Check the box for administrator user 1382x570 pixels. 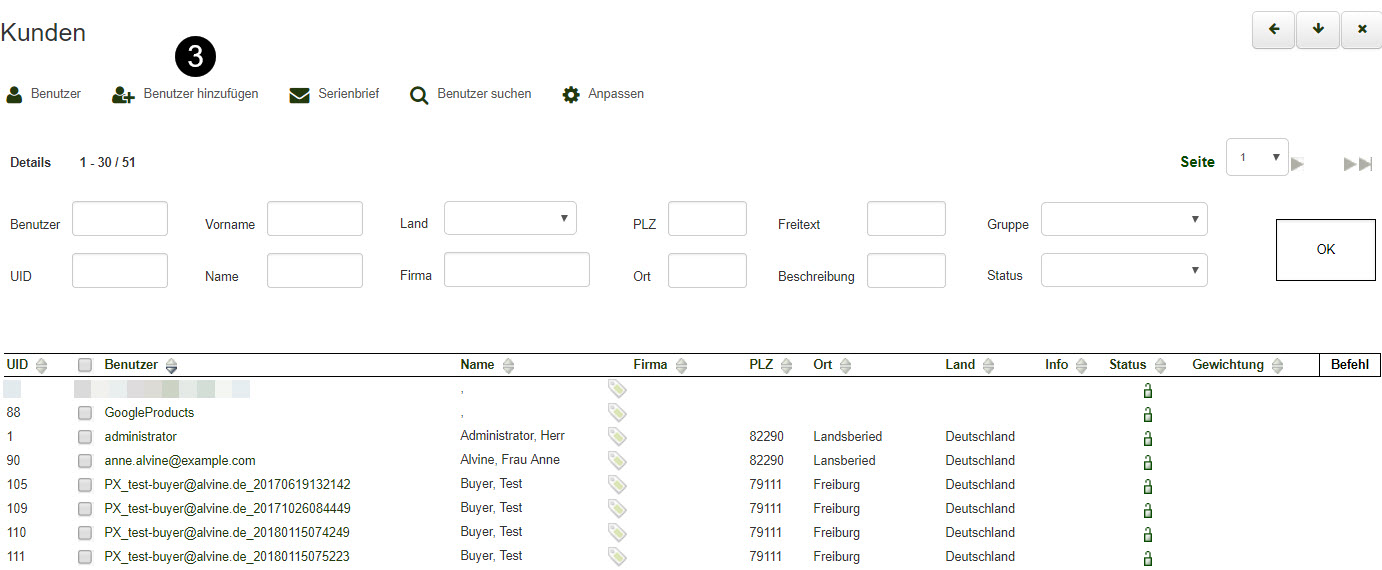85,437
